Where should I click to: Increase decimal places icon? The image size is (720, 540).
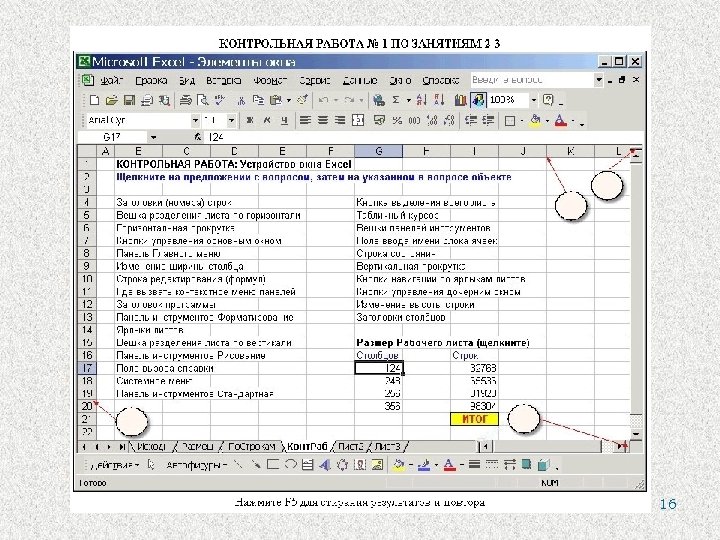(432, 120)
